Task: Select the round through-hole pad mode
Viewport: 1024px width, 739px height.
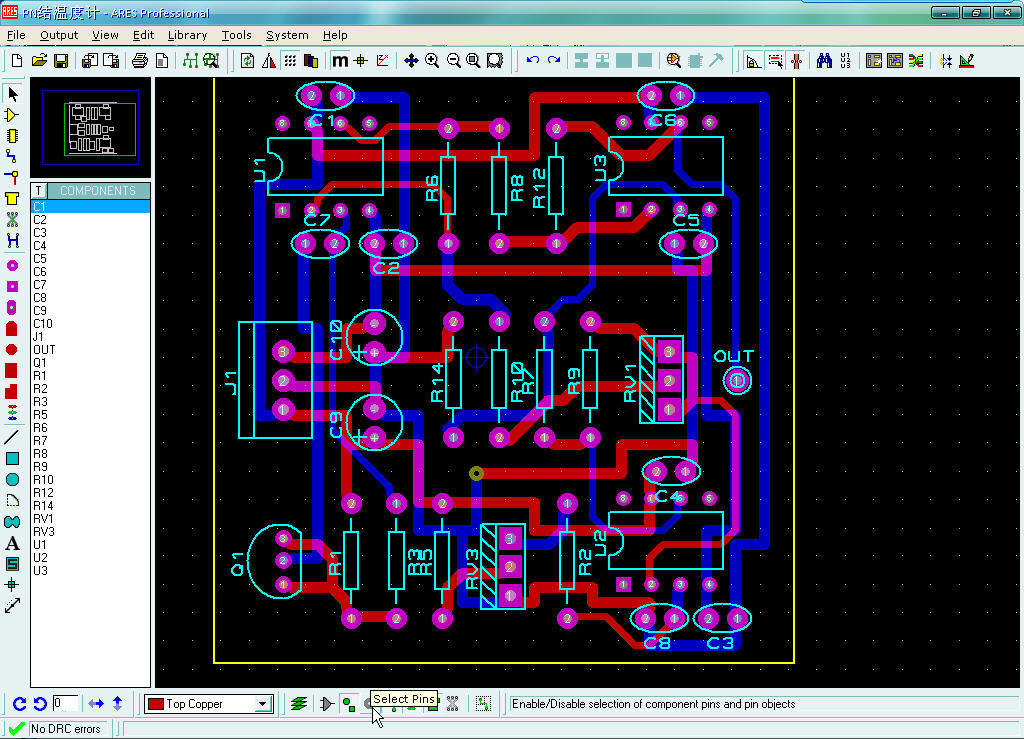Action: click(x=12, y=266)
